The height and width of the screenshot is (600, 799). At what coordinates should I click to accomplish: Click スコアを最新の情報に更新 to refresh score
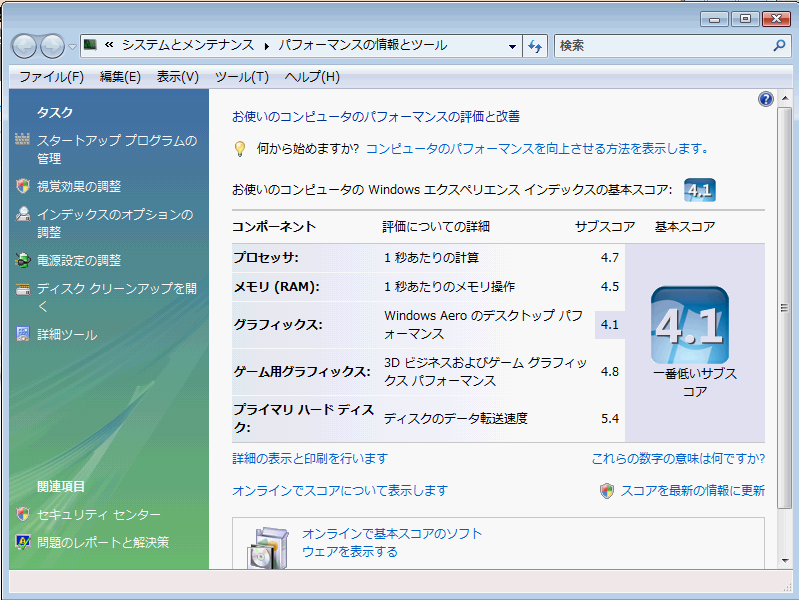pyautogui.click(x=692, y=490)
